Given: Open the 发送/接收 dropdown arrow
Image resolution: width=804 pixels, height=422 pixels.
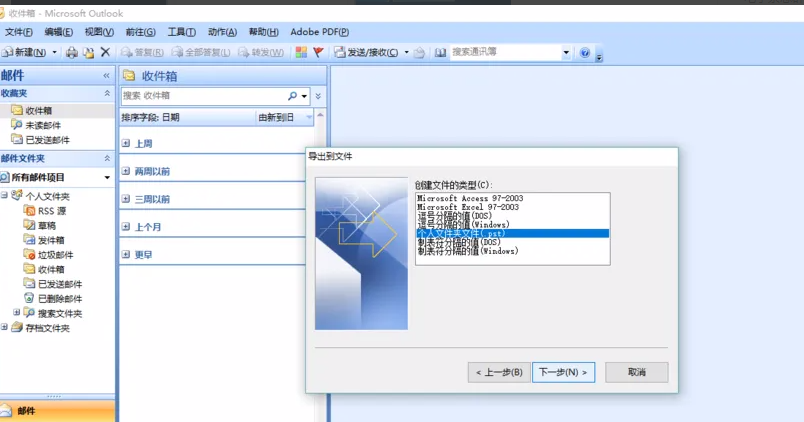Looking at the screenshot, I should tap(407, 52).
